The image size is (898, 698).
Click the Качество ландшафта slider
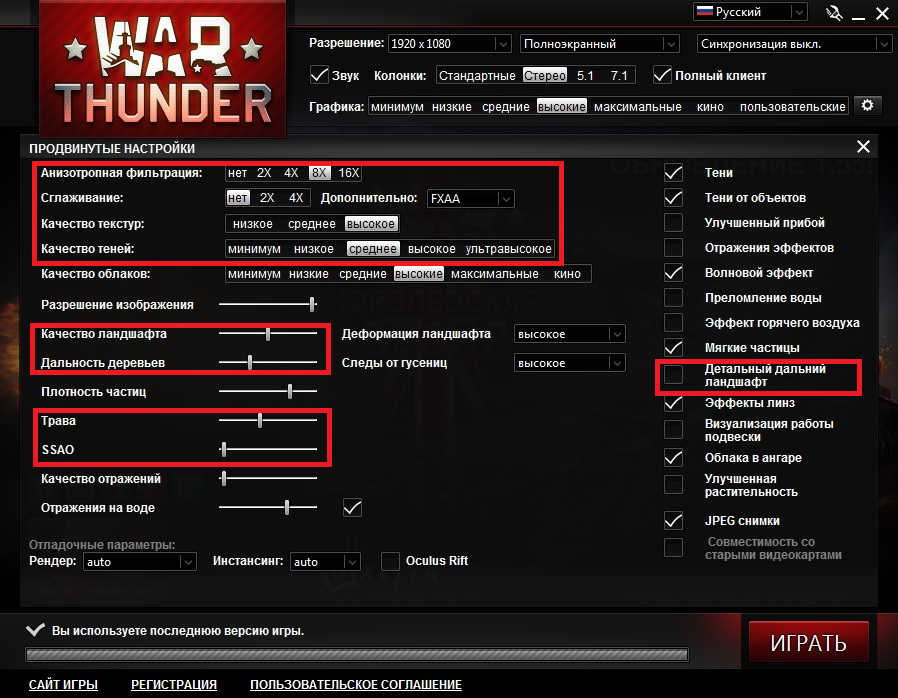coord(268,333)
